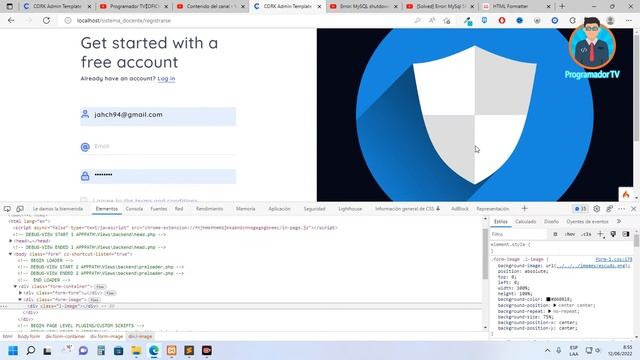The width and height of the screenshot is (640, 360).
Task: Click the background-color black swatch
Action: pyautogui.click(x=548, y=299)
